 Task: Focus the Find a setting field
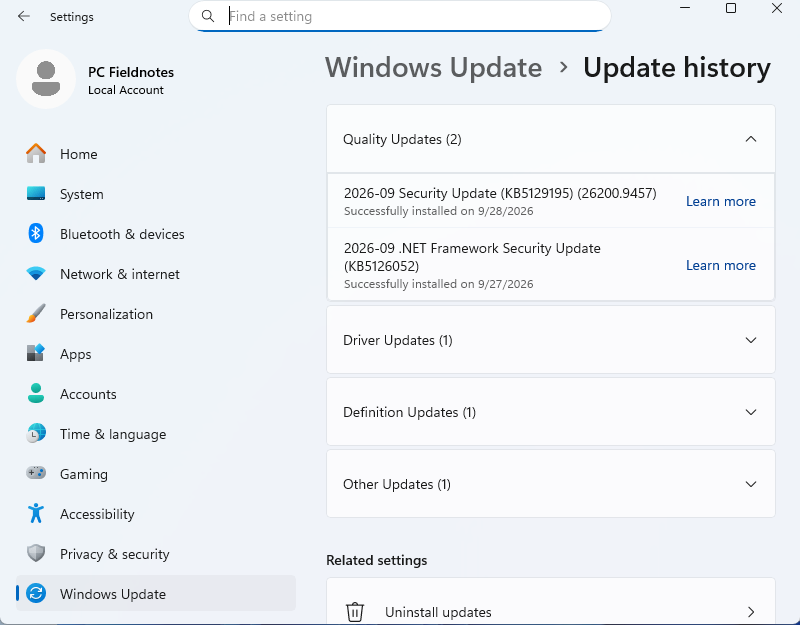point(400,16)
